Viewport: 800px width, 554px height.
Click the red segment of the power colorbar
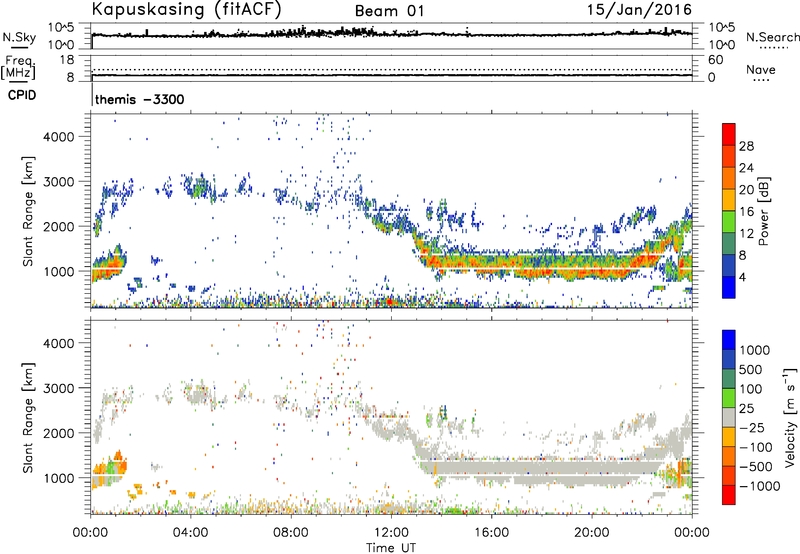729,135
